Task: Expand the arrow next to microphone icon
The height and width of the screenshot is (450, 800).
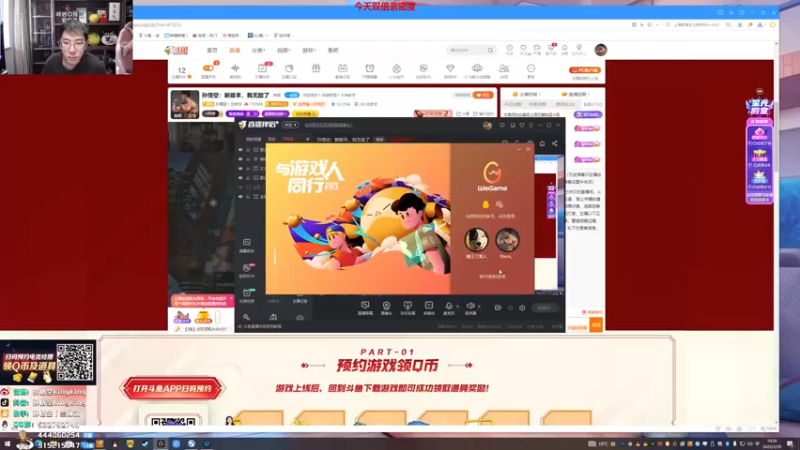Action: pos(458,307)
